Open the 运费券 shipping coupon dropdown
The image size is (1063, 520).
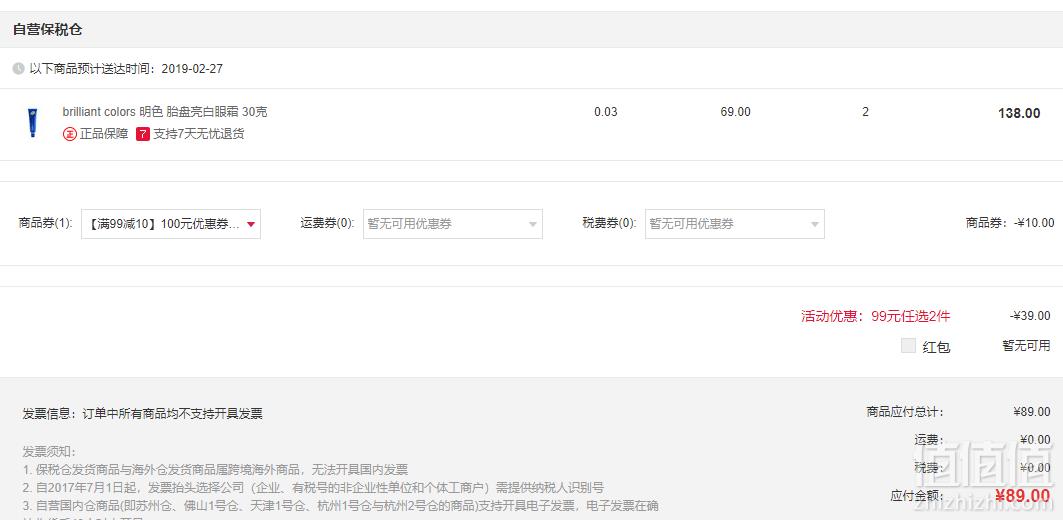point(453,224)
